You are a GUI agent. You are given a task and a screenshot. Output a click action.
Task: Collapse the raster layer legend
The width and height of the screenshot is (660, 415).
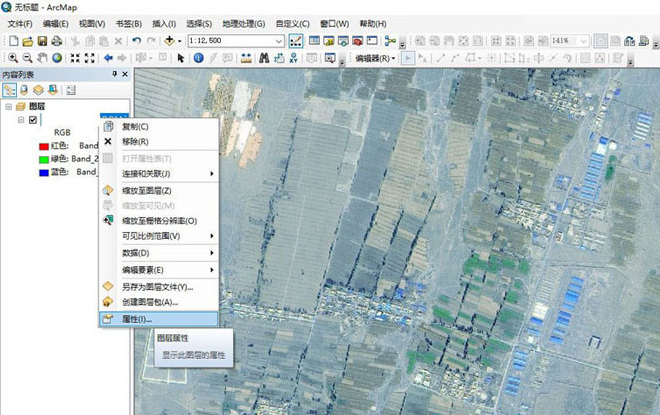coord(21,120)
